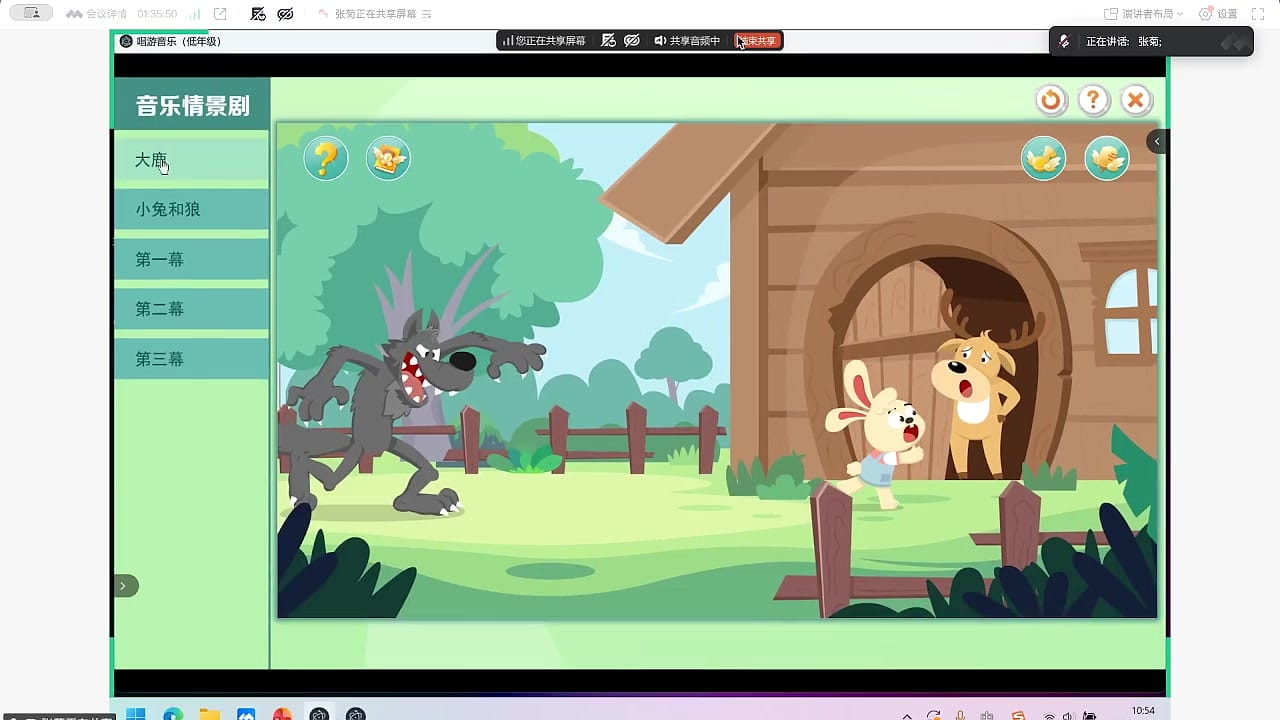Screen dimensions: 1280x720
Task: Click the taskbar clock showing 10:54
Action: (1143, 711)
